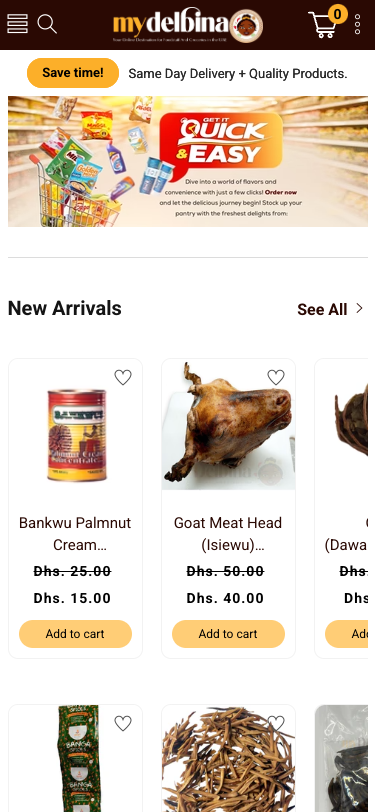
Task: Open Bankwu Palmnut Cream product image
Action: pos(77,436)
